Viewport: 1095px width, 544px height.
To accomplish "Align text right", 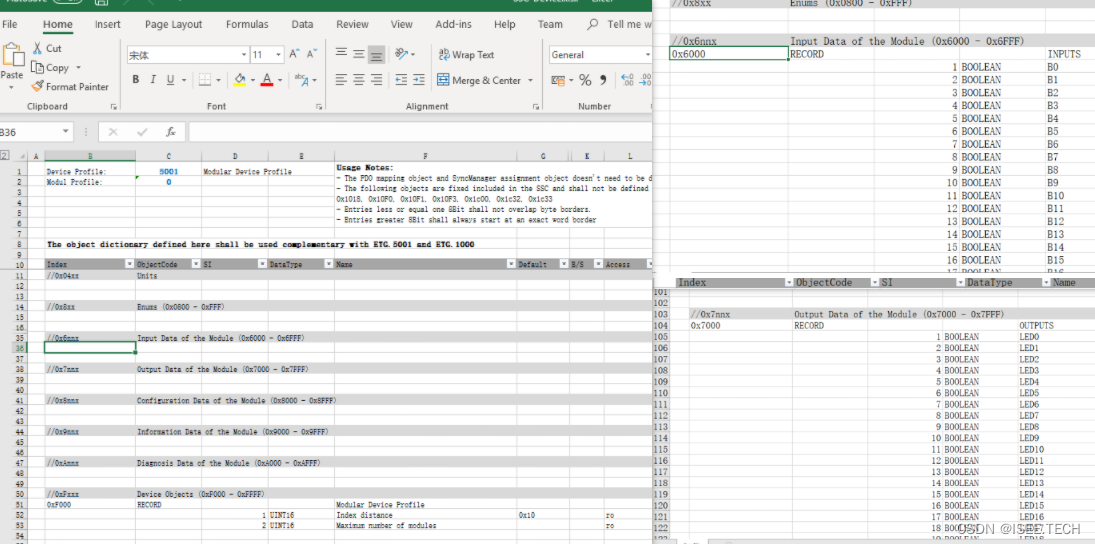I will (x=376, y=80).
